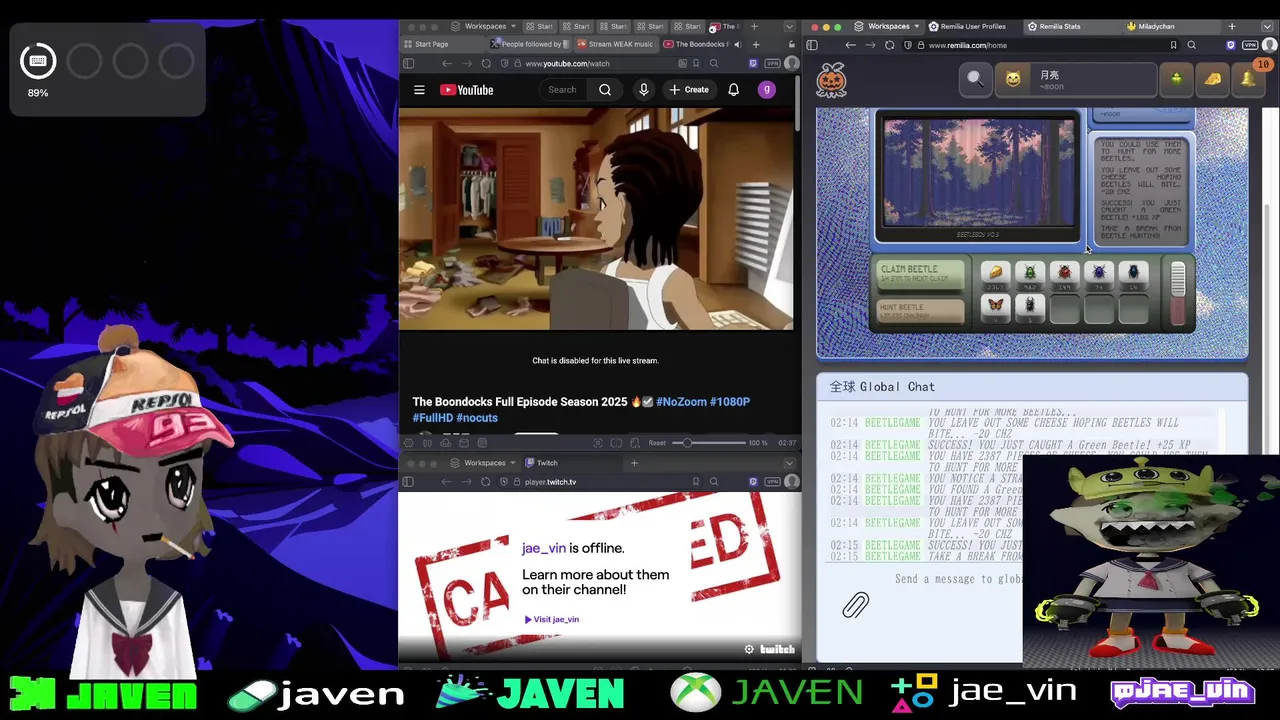The image size is (1280, 720).
Task: Reload the Remilia home page
Action: (889, 45)
